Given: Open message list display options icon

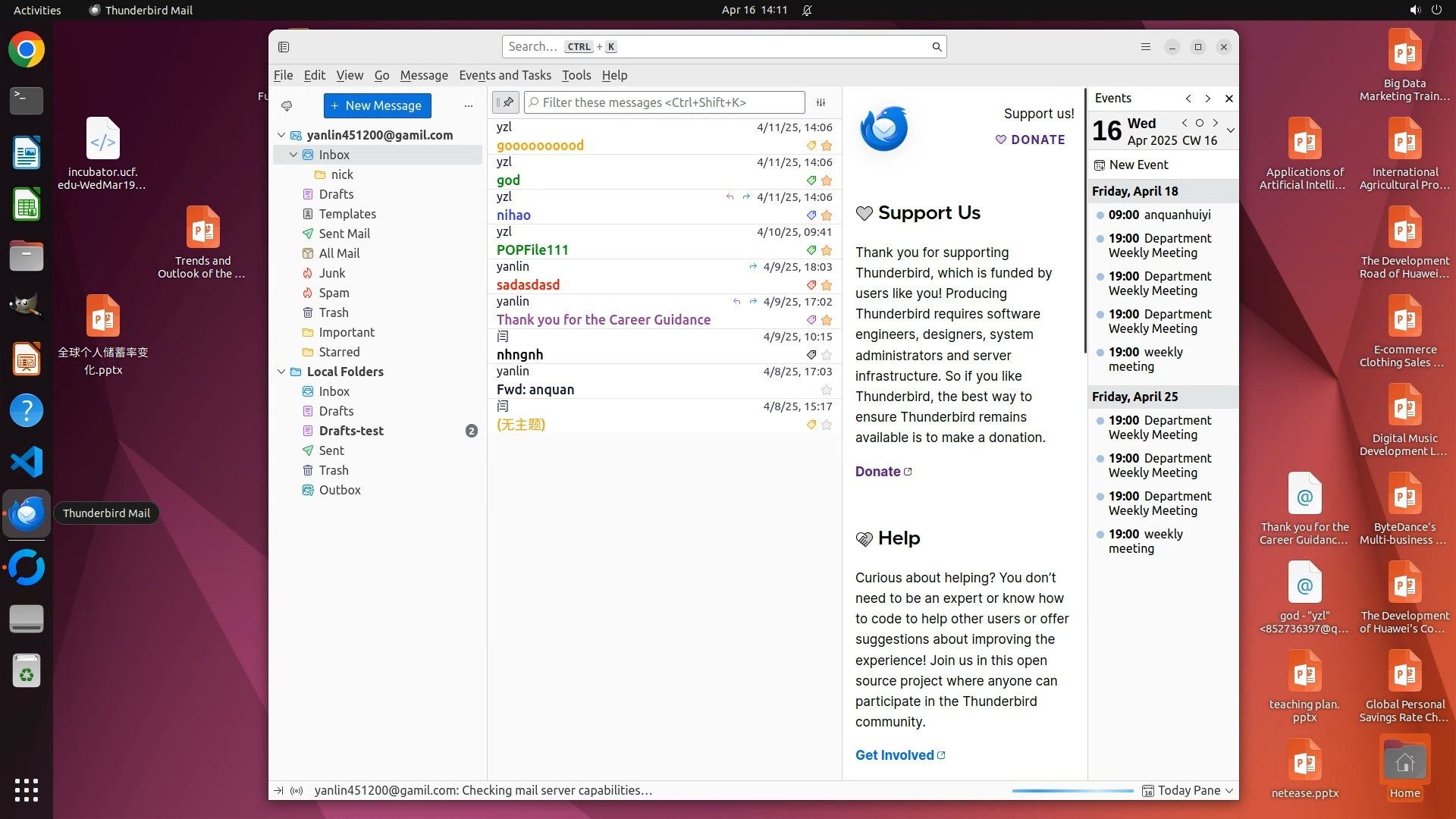Looking at the screenshot, I should click(821, 102).
